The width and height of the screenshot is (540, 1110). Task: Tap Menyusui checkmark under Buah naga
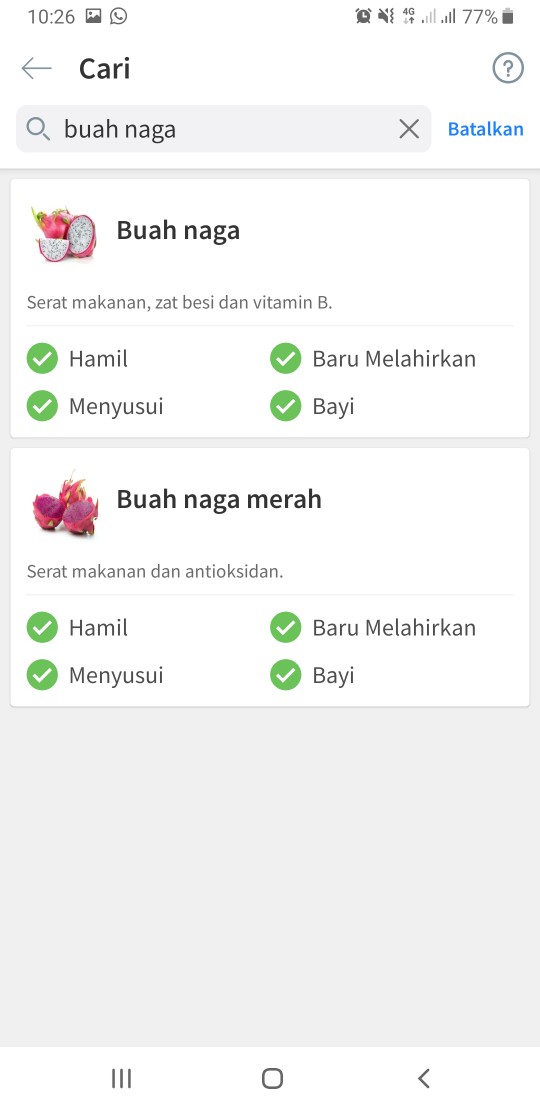(x=42, y=406)
